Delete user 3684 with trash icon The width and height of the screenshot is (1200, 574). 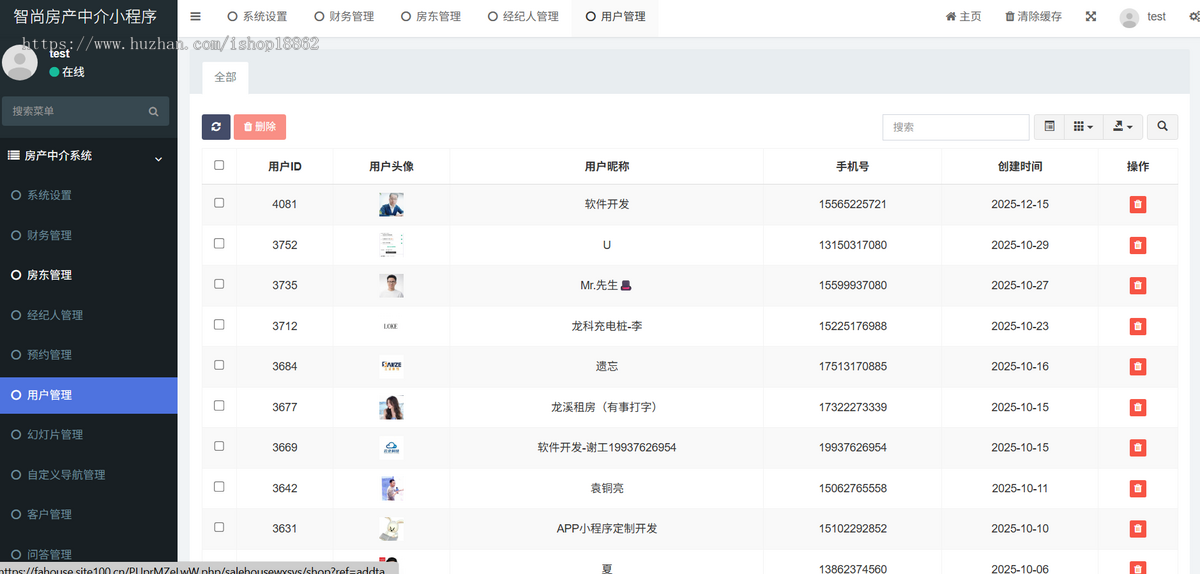pyautogui.click(x=1138, y=366)
